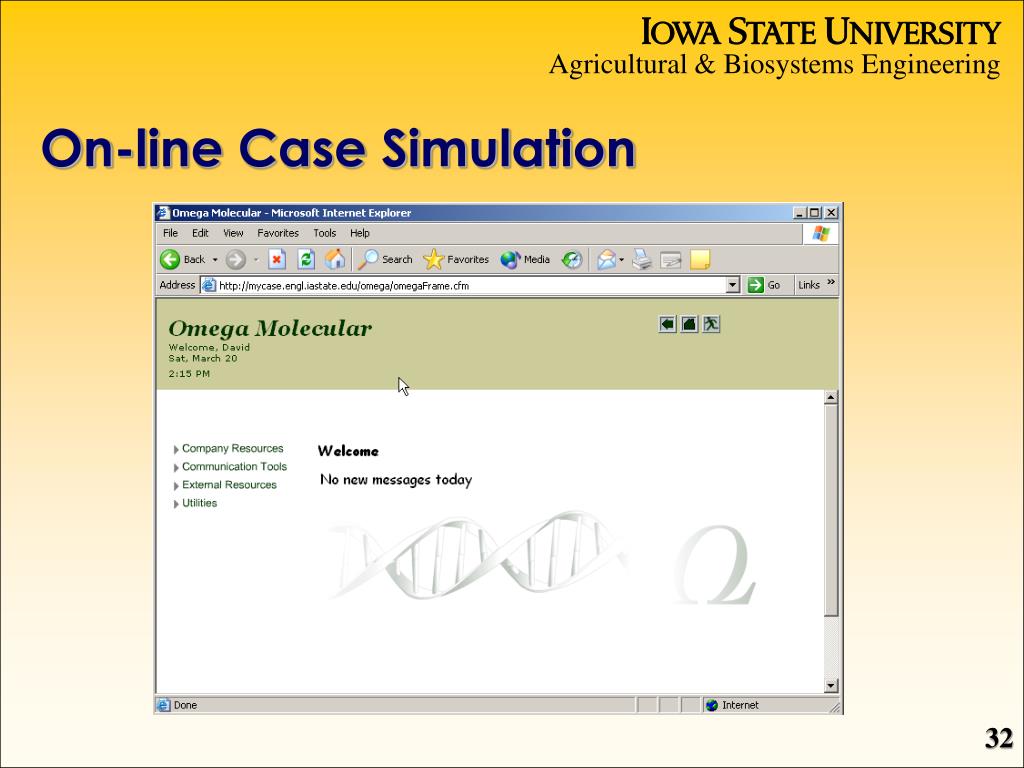Click the Omega Molecular heading
1024x768 pixels.
pyautogui.click(x=270, y=328)
